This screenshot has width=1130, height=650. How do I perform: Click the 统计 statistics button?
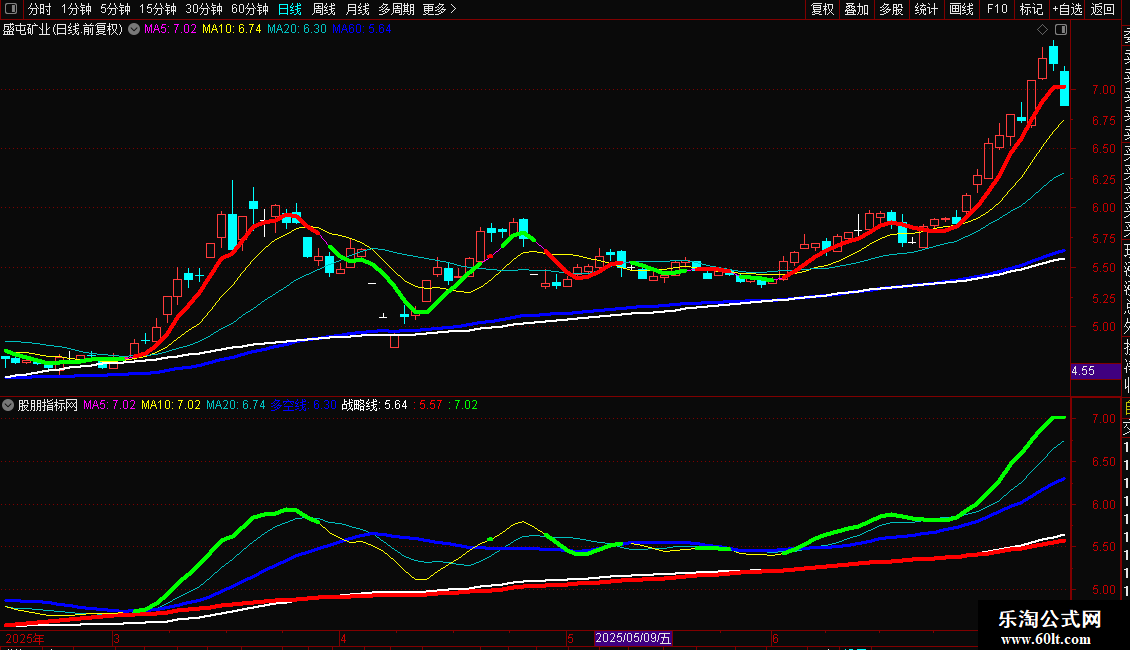[x=926, y=9]
